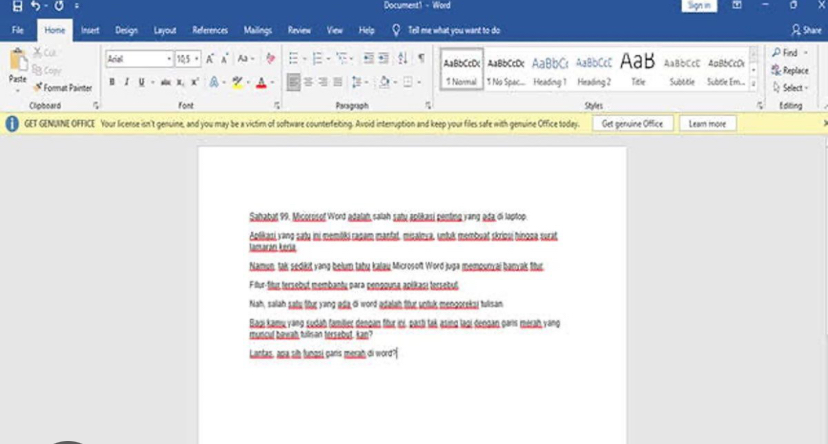828x444 pixels.
Task: Open the References tab
Action: pyautogui.click(x=210, y=31)
